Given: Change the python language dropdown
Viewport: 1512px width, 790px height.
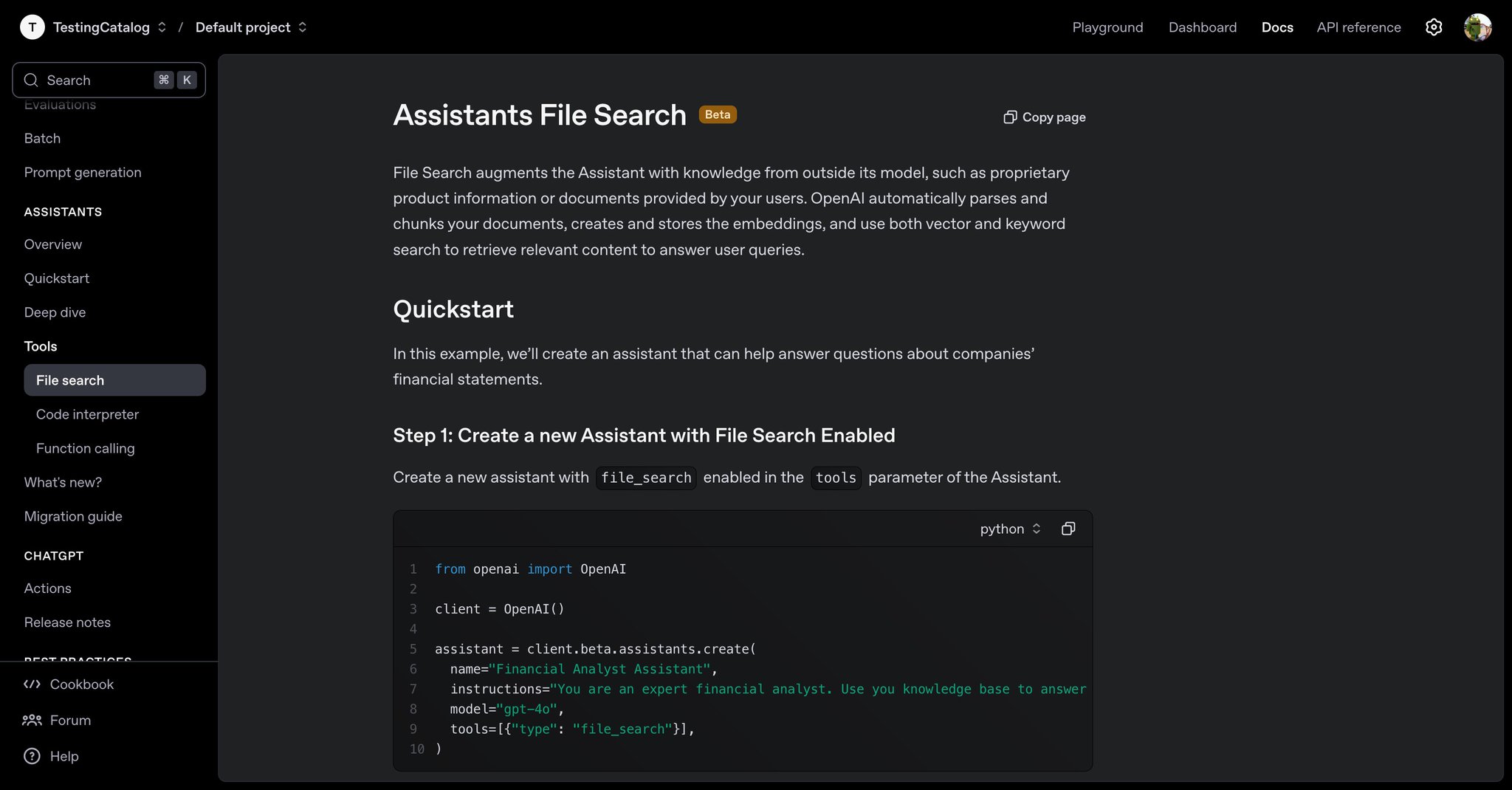Looking at the screenshot, I should pos(1010,529).
